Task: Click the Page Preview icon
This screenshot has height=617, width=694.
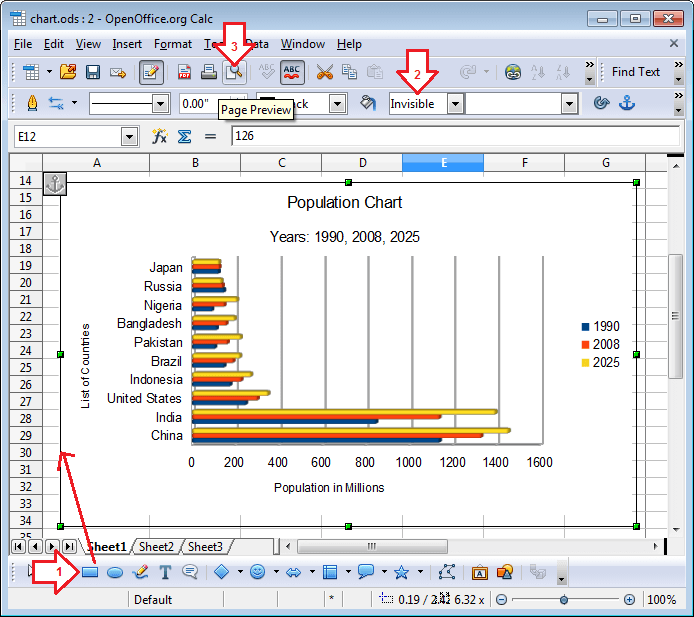Action: point(234,72)
